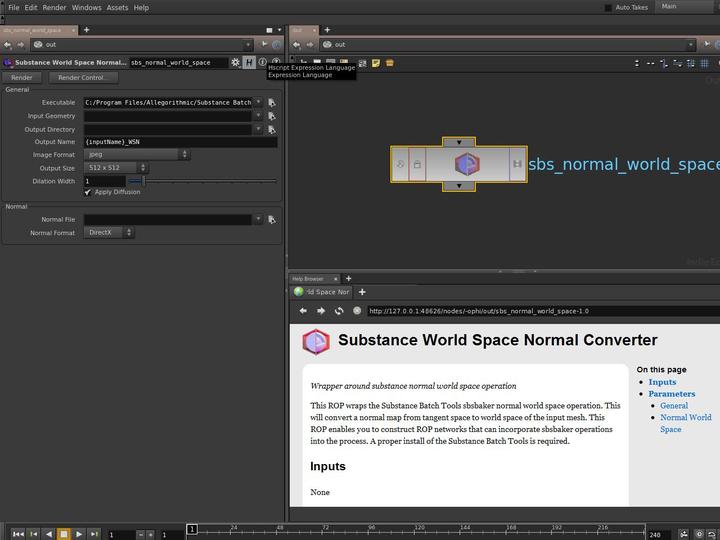Click the Render Control button

(x=82, y=77)
